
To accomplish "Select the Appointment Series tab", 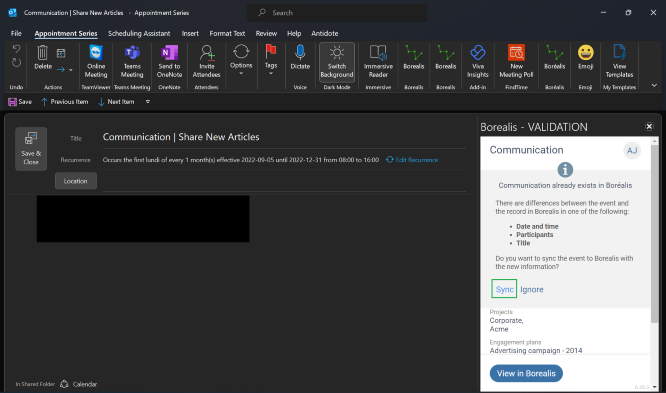I will coord(66,34).
